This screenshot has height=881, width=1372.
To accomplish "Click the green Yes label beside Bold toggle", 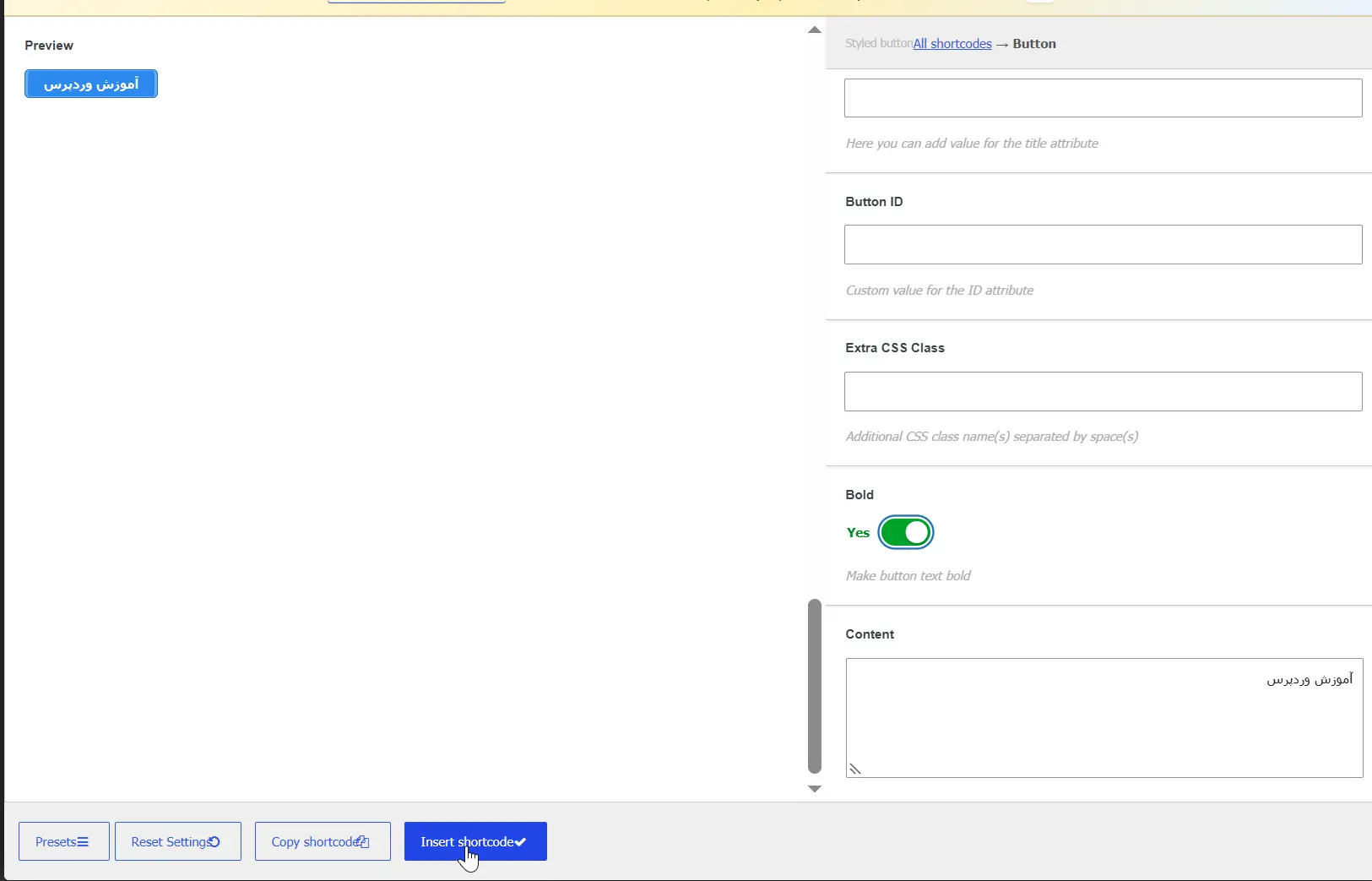I will point(858,532).
